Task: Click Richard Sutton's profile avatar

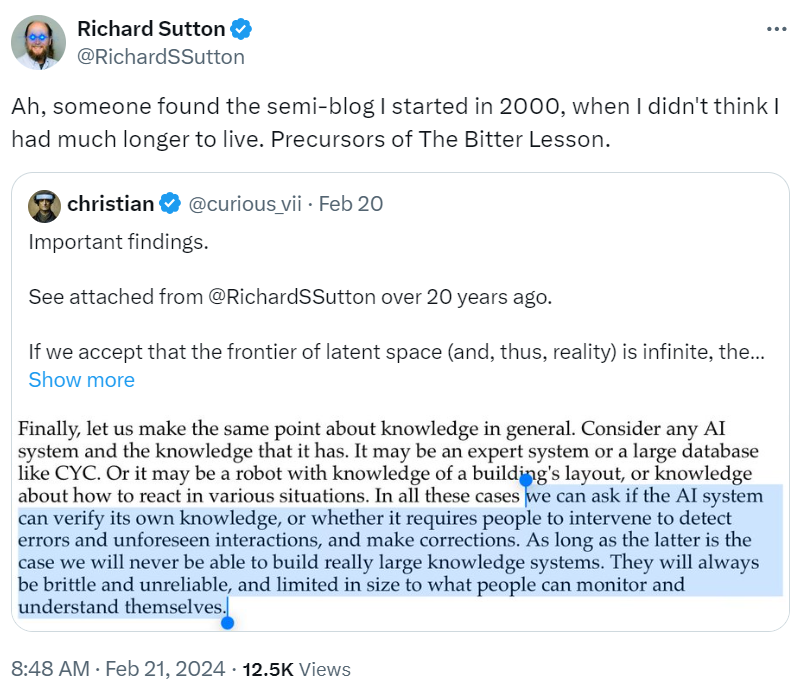Action: point(39,42)
